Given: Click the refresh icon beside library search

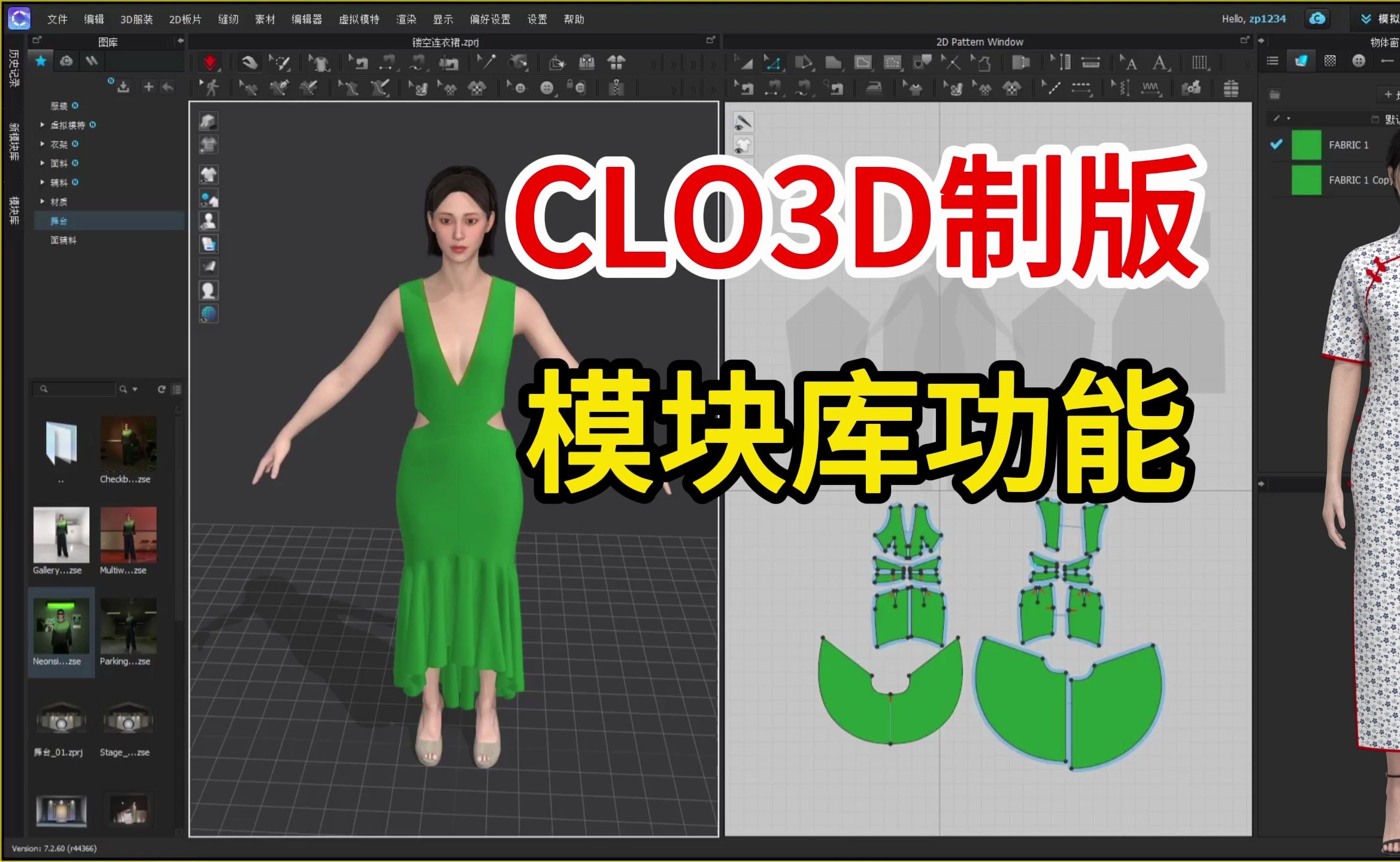Looking at the screenshot, I should 161,389.
